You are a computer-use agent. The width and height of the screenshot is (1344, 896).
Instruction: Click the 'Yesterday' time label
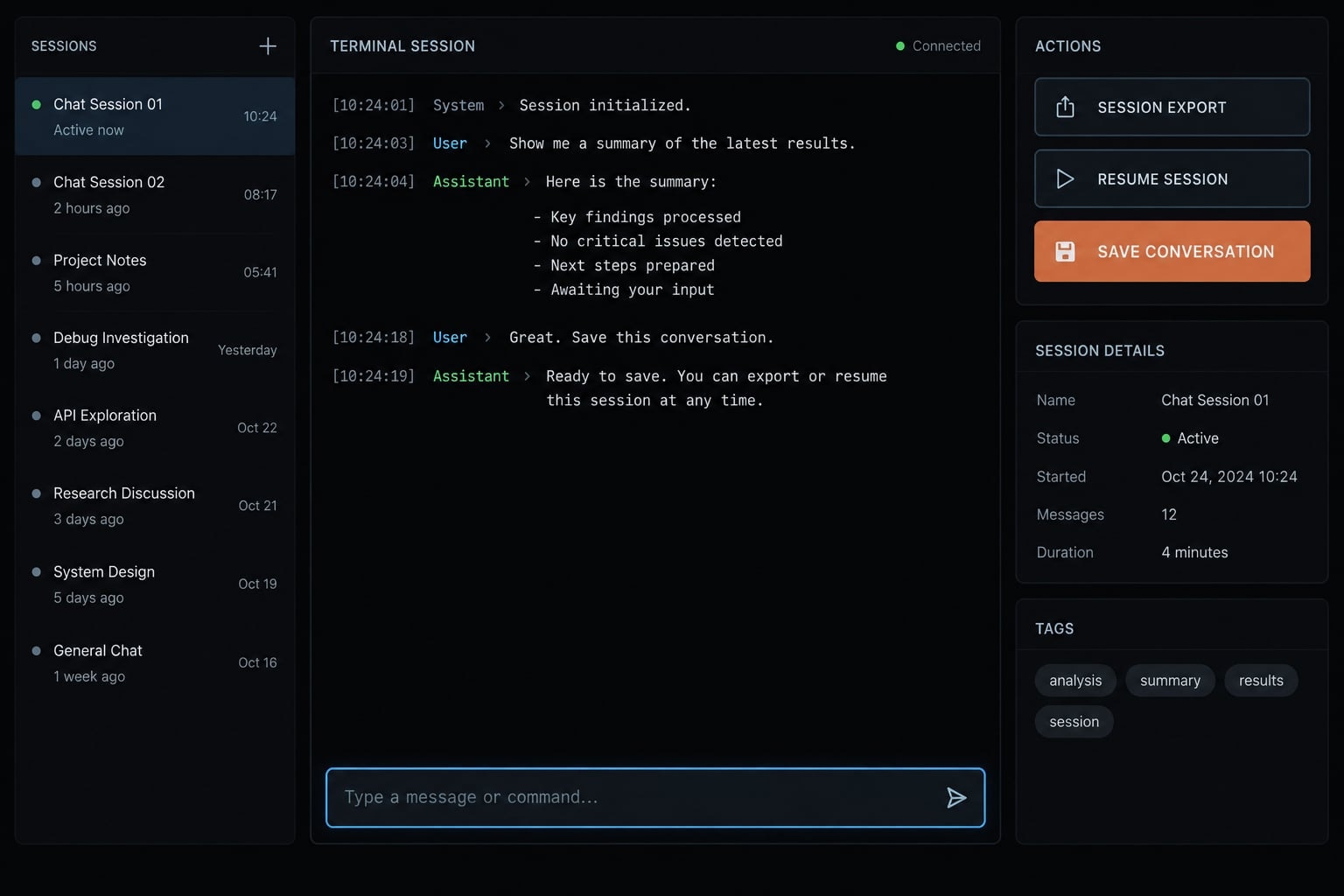point(248,350)
